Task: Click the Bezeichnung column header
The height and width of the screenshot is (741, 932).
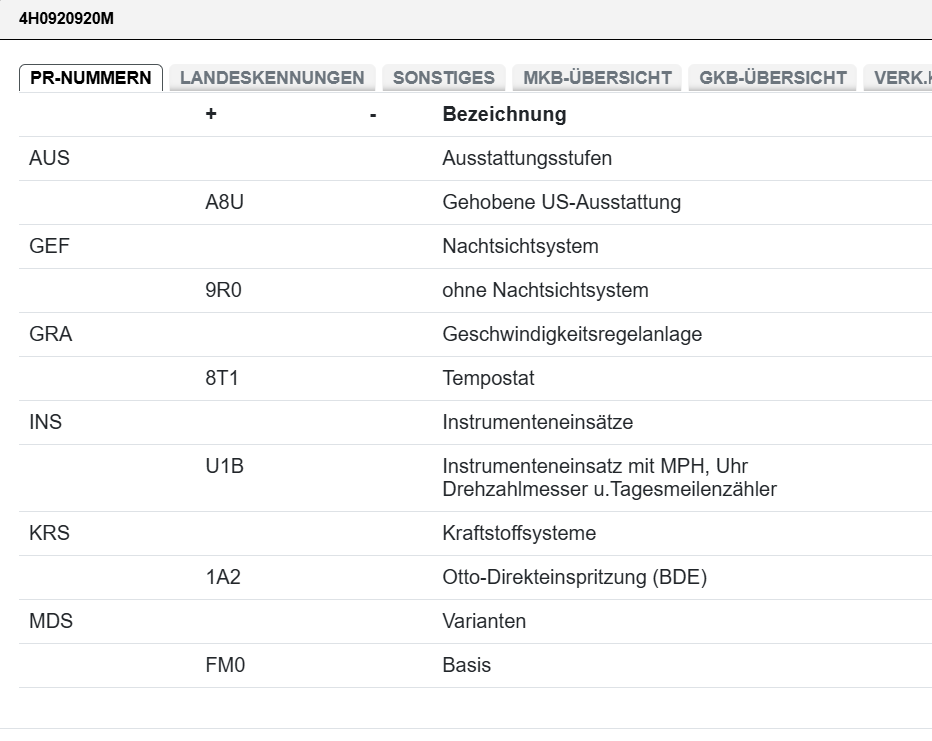Action: [504, 114]
